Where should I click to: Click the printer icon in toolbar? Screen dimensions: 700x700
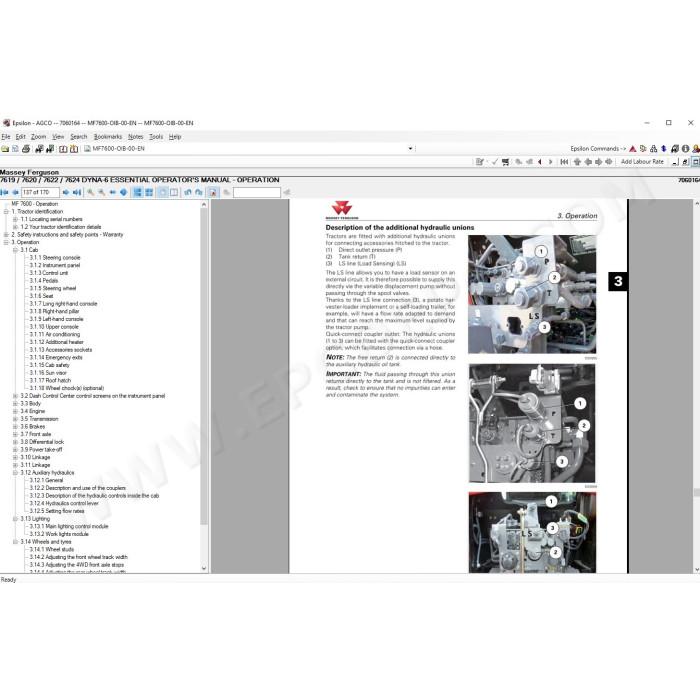[26, 149]
